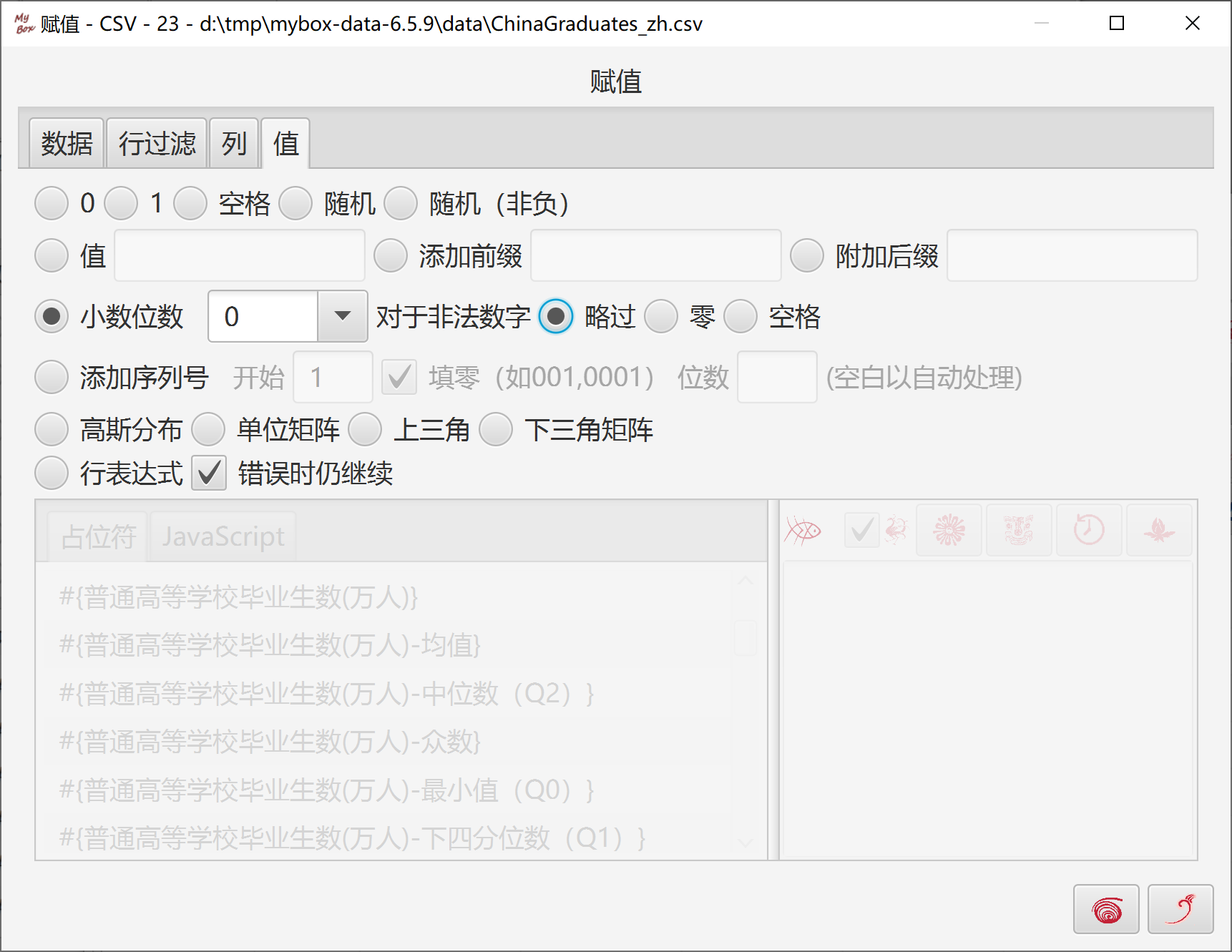Choose the 附加后缀 radio option
Screen dimensions: 1232x952
[x=807, y=255]
